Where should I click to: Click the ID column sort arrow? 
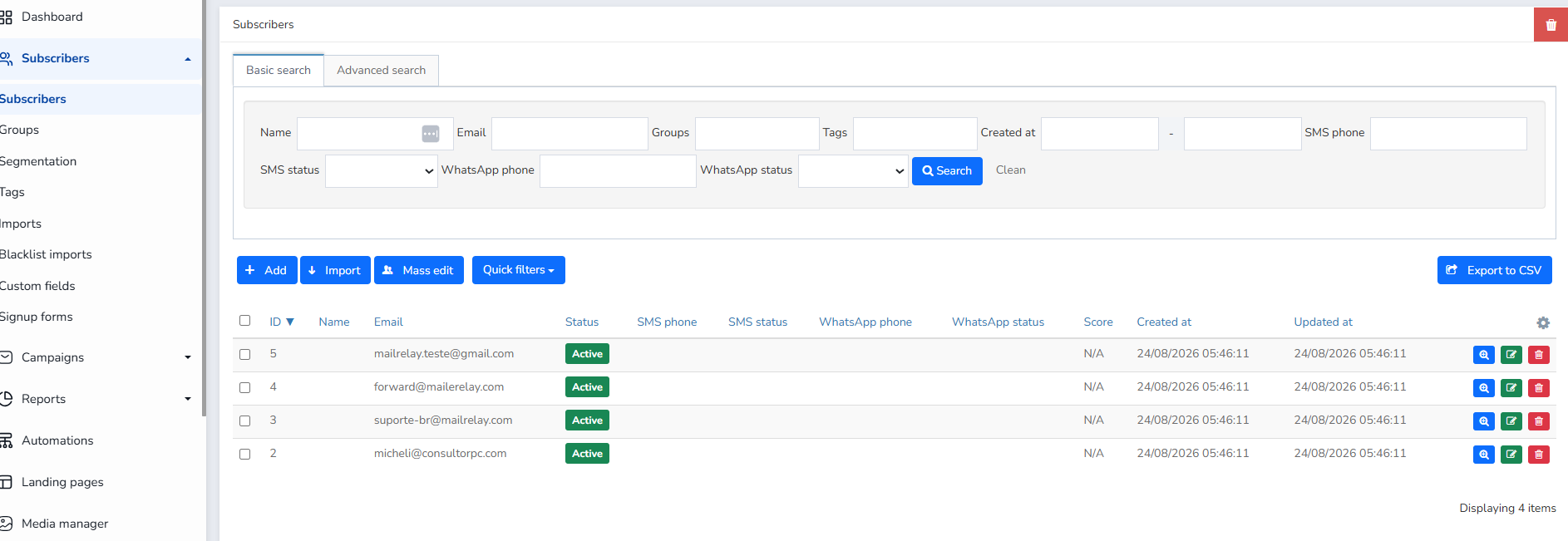pos(290,322)
